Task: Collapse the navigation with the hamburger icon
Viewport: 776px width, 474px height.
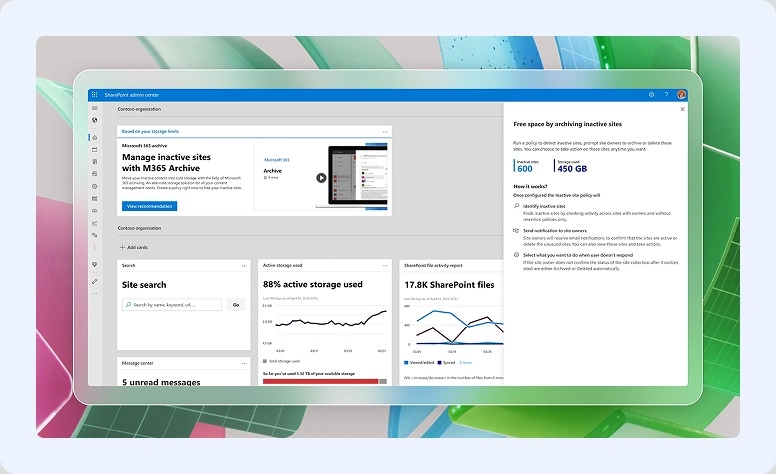Action: [x=95, y=108]
